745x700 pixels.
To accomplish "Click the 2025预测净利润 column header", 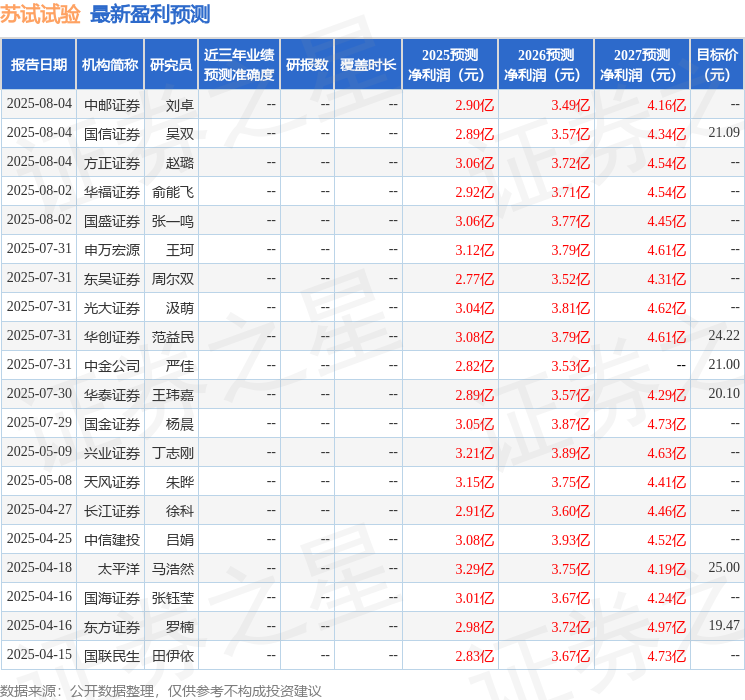I will click(450, 65).
